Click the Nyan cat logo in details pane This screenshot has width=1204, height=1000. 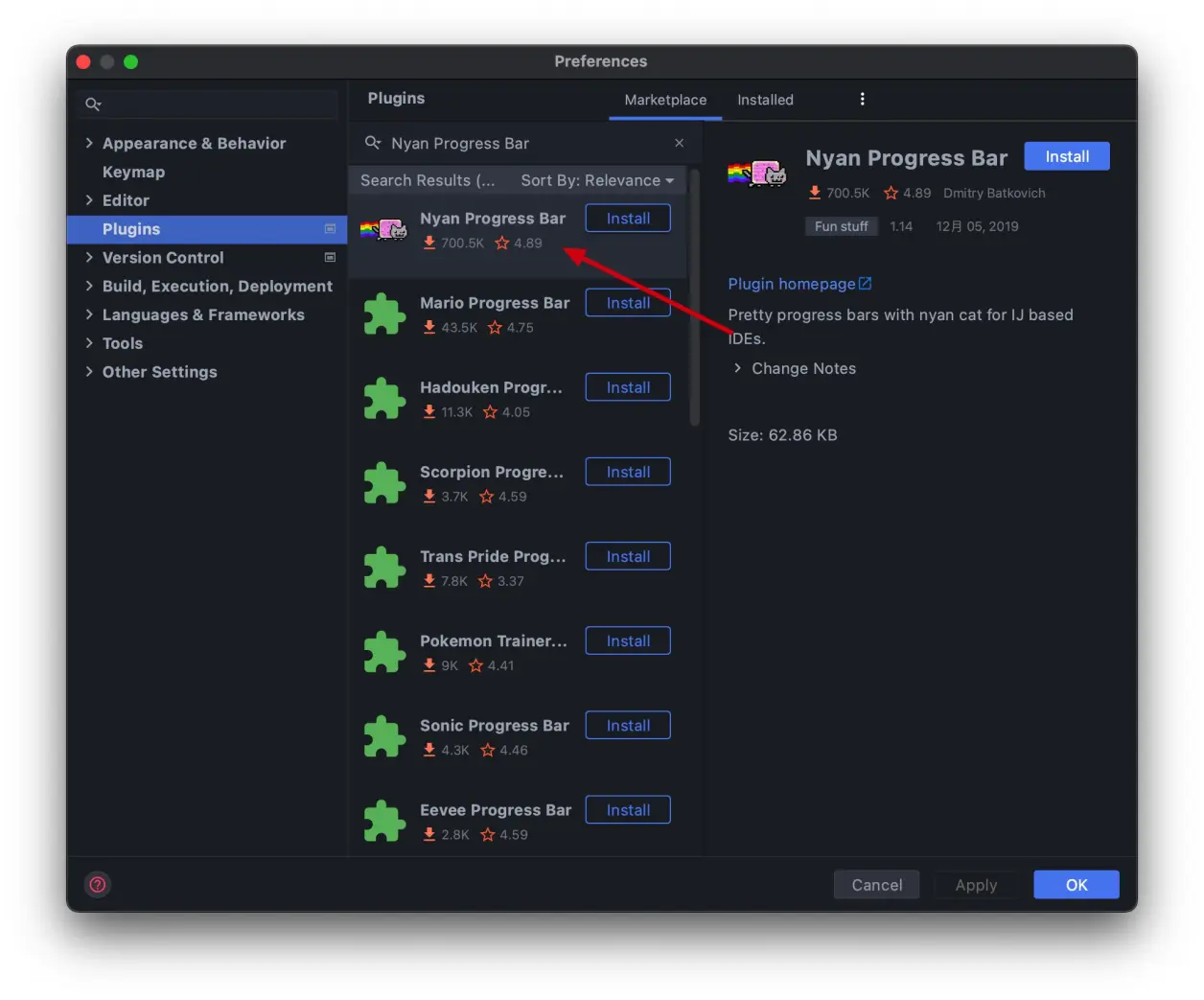[x=756, y=174]
